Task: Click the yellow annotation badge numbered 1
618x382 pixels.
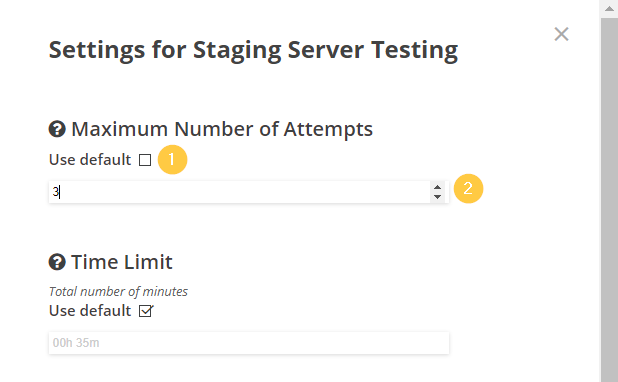Action: pos(172,160)
